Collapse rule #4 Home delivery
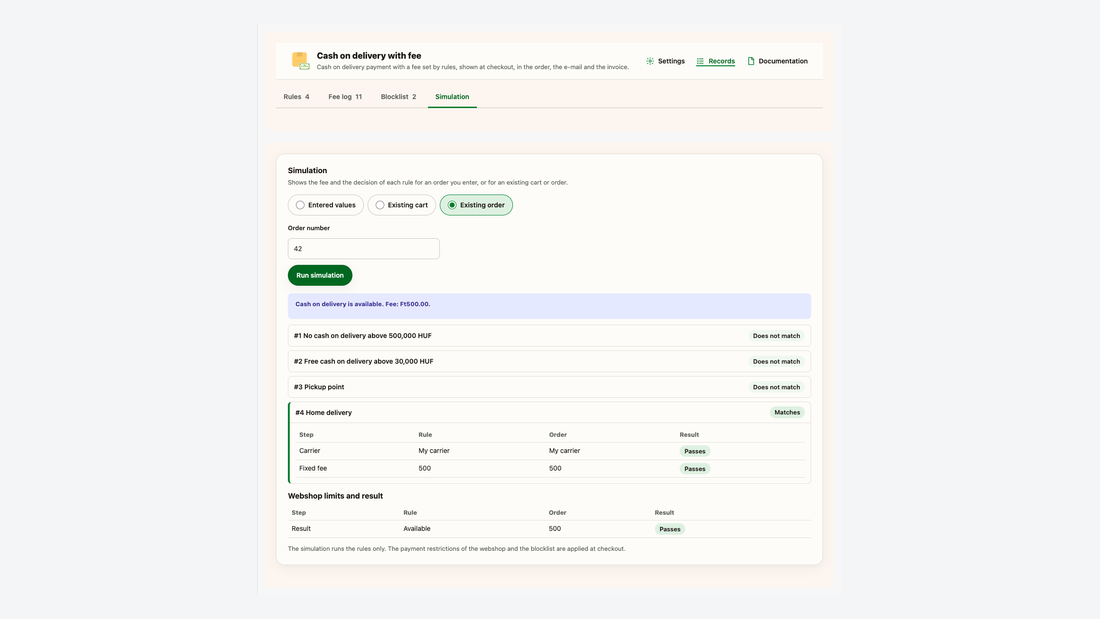The width and height of the screenshot is (1100, 619). click(x=549, y=413)
